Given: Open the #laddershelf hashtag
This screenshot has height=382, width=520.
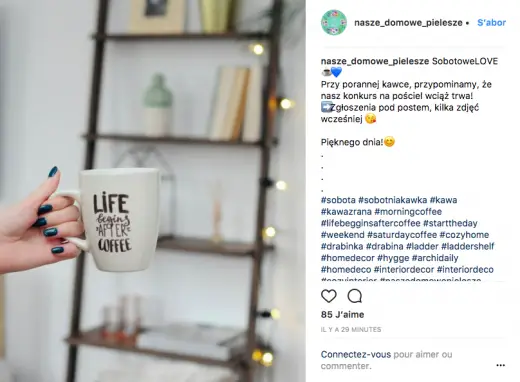Looking at the screenshot, I should (468, 246).
